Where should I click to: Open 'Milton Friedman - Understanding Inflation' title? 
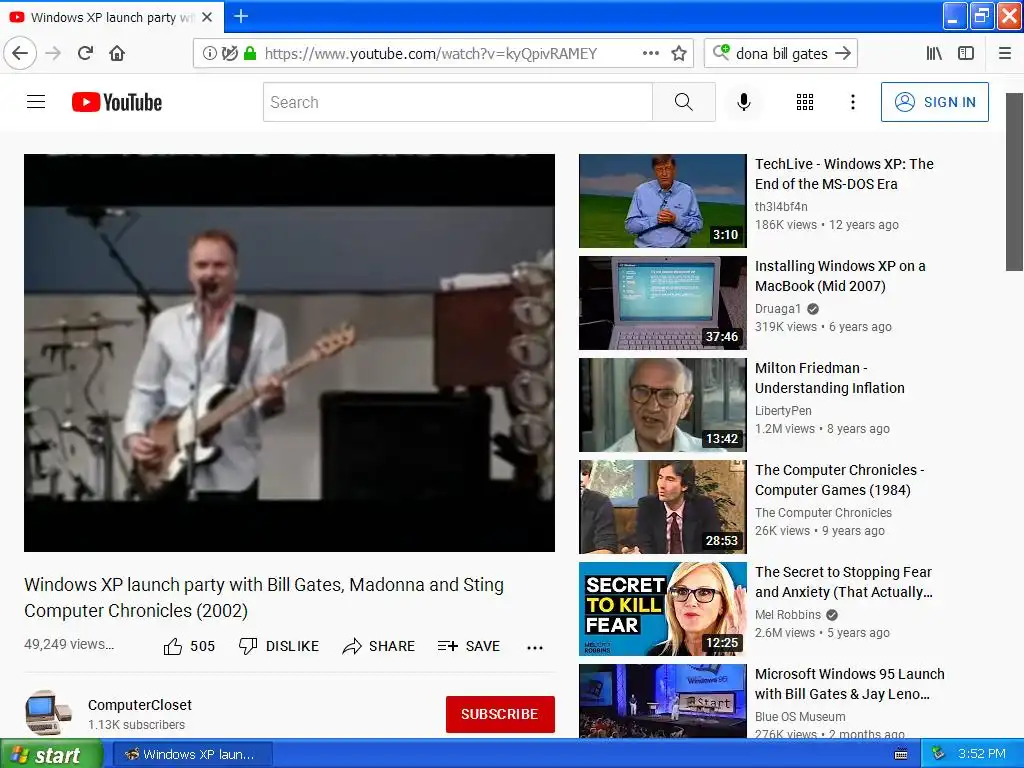[x=830, y=377]
